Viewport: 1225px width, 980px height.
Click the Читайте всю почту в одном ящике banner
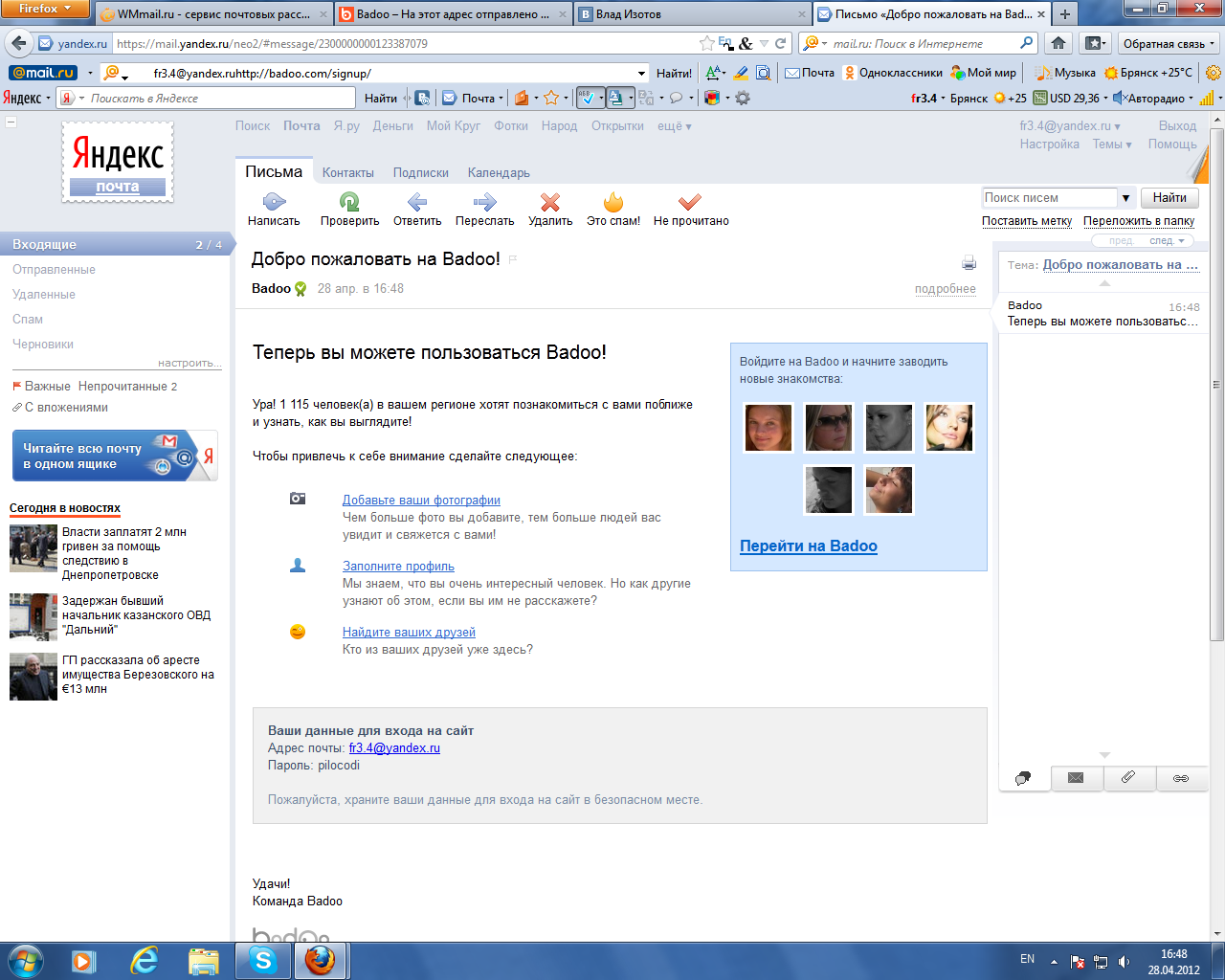tap(115, 456)
